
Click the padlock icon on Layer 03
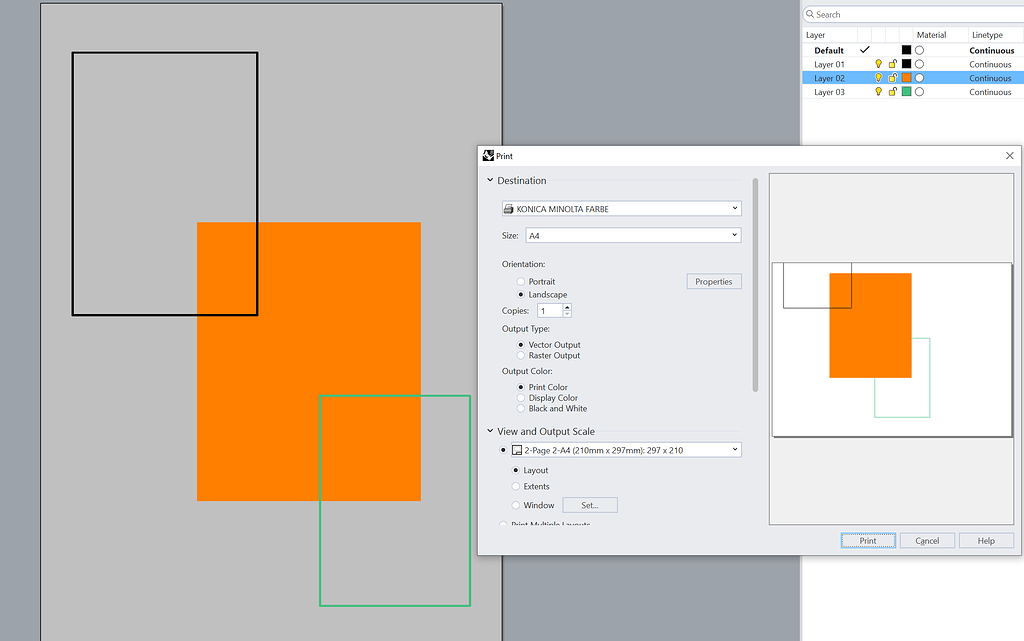click(x=892, y=90)
